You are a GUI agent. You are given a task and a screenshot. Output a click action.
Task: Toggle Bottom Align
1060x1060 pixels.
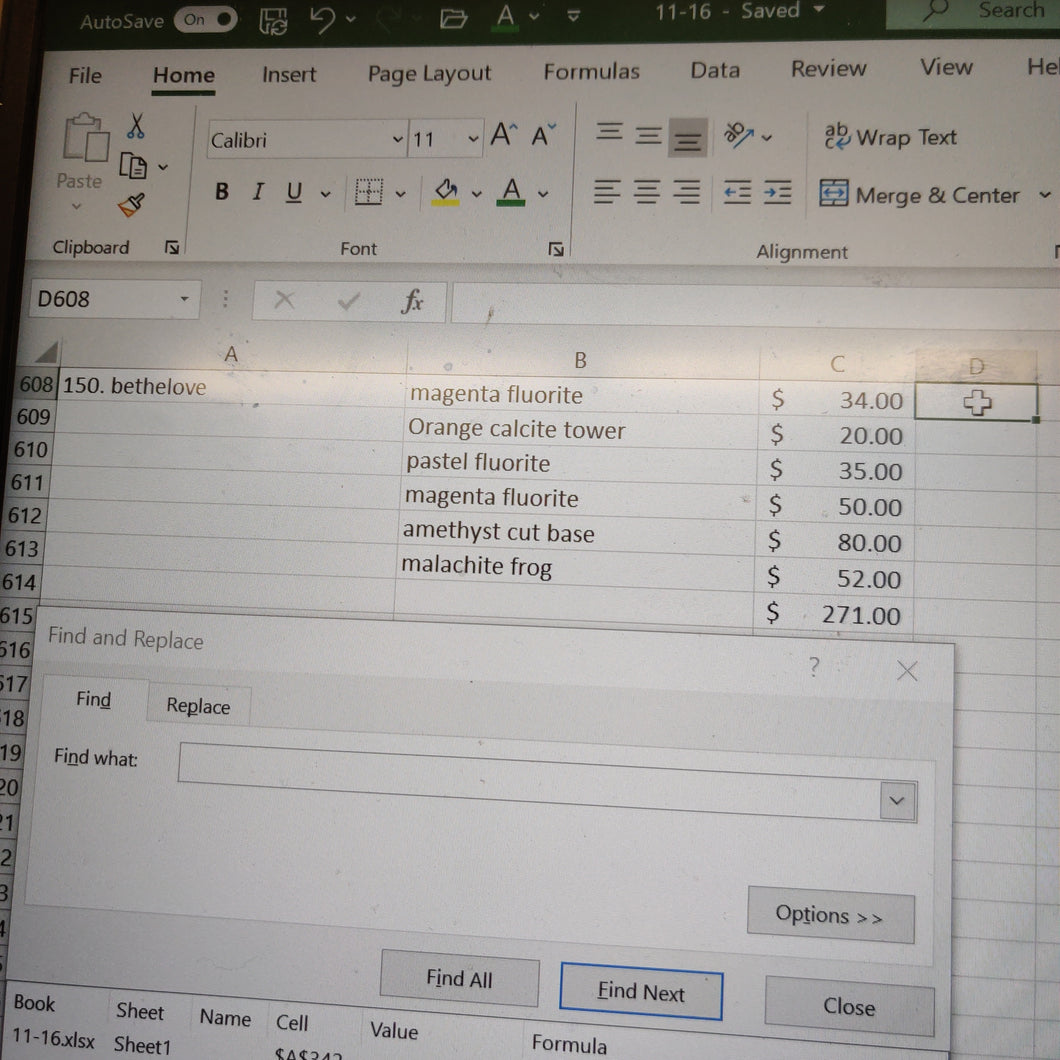click(x=688, y=137)
